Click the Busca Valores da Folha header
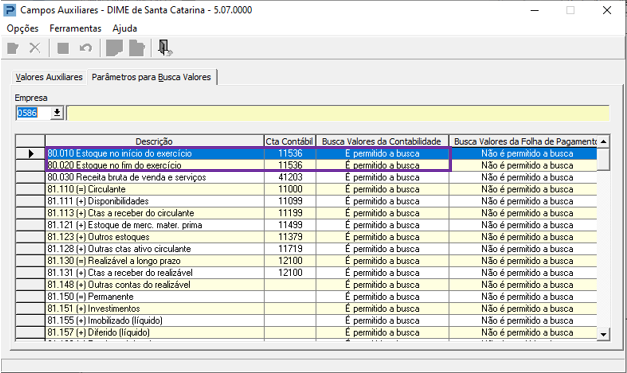627x373 pixels. (x=523, y=141)
